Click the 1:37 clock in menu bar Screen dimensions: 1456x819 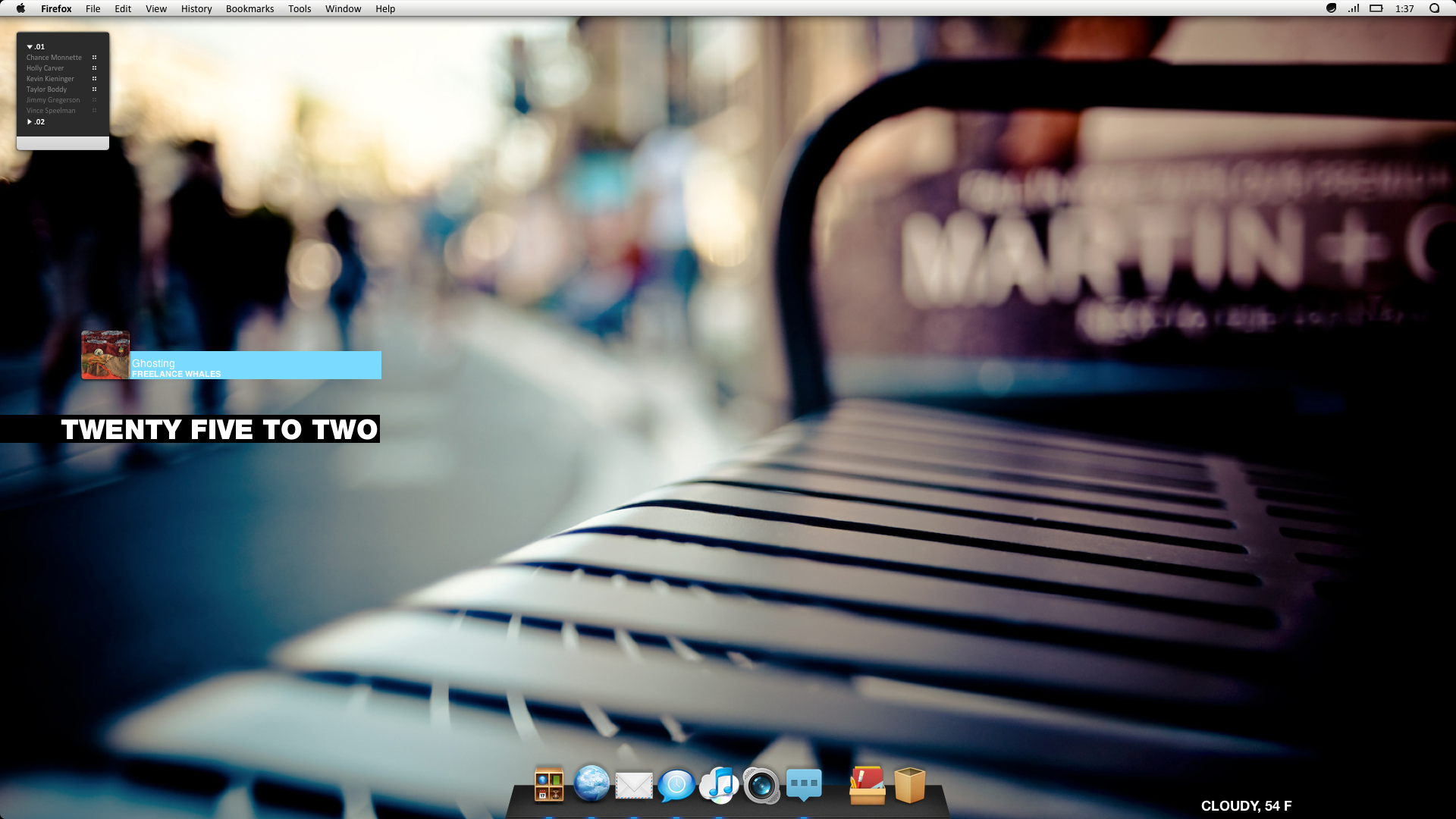pos(1404,9)
